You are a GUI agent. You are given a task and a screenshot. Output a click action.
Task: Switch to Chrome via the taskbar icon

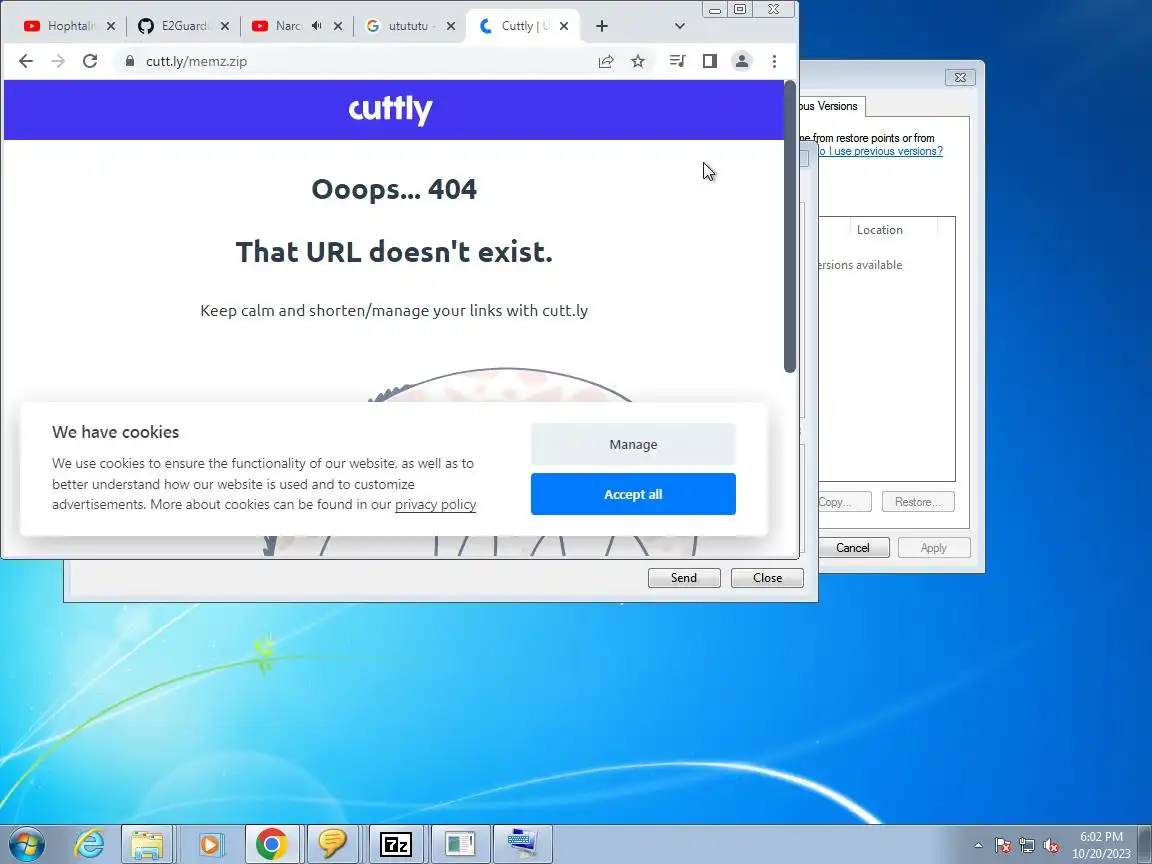[x=271, y=844]
